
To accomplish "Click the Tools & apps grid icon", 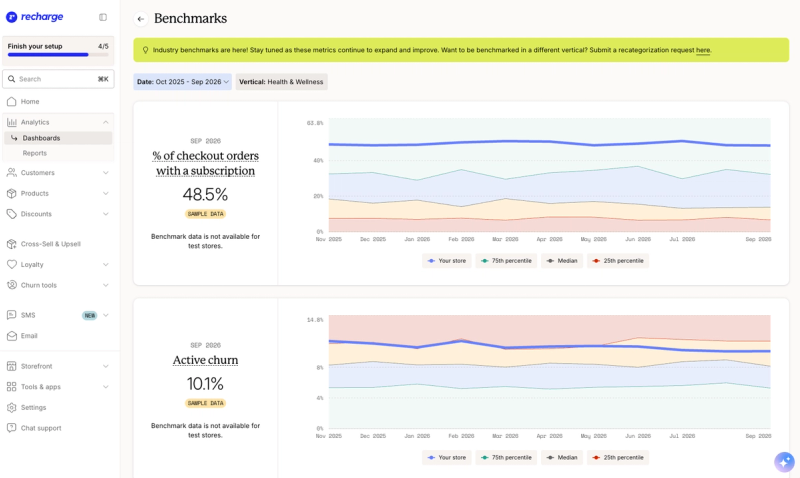I will pos(11,387).
